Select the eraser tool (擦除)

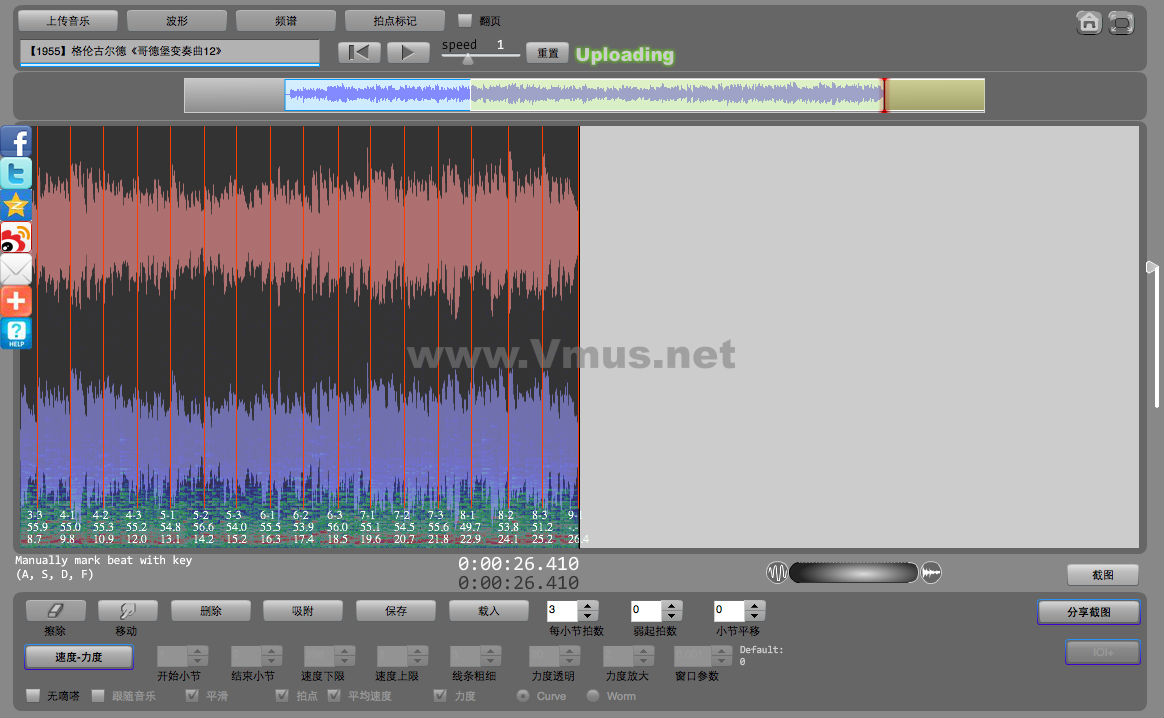(55, 610)
